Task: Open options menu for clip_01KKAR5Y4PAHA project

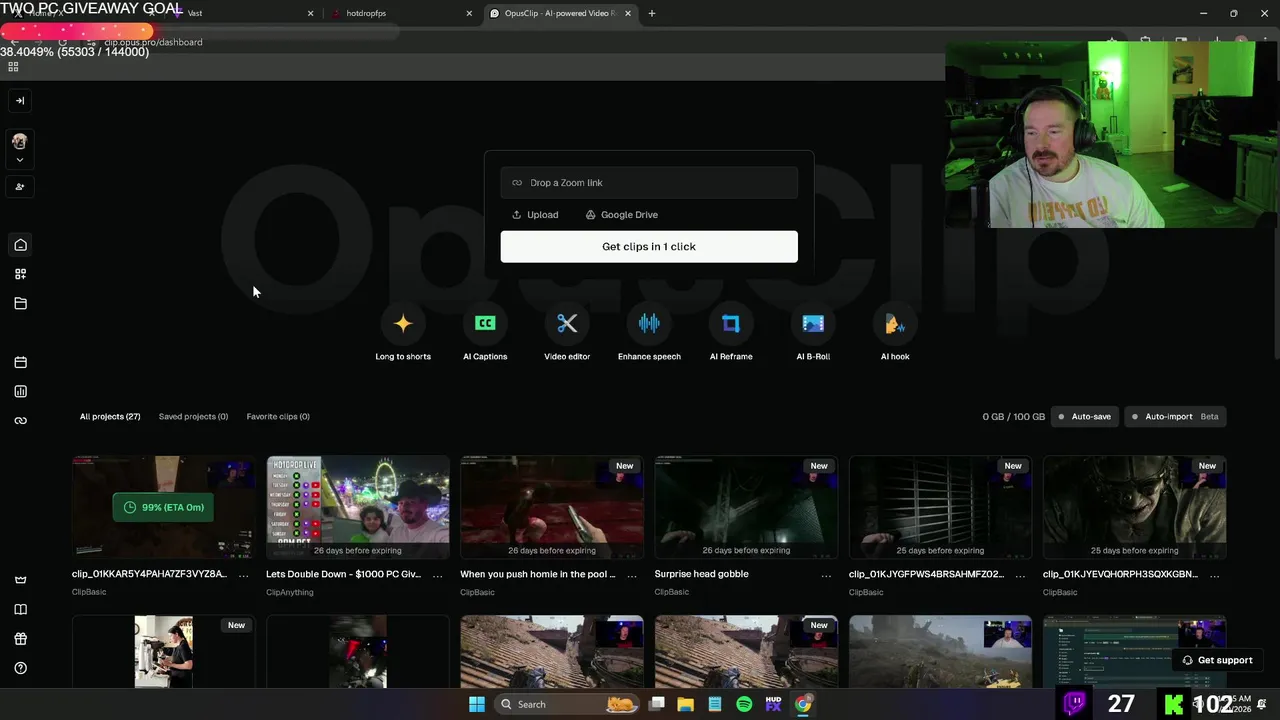Action: point(243,575)
